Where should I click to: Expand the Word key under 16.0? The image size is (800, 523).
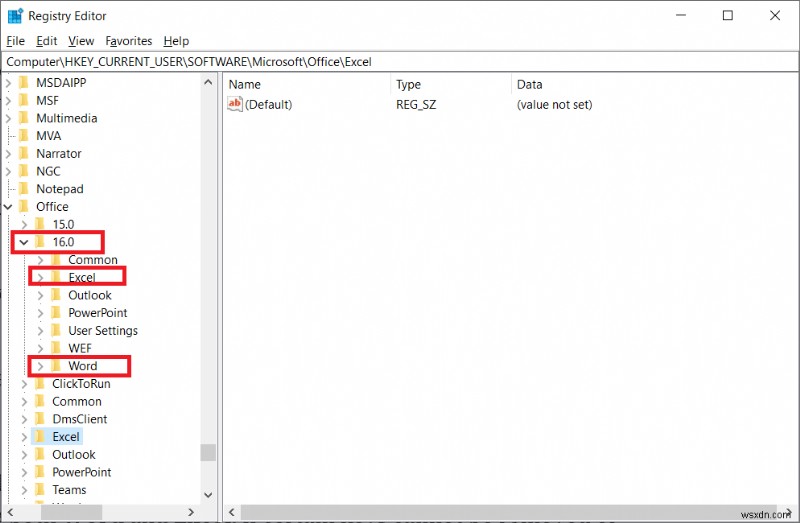coord(40,366)
